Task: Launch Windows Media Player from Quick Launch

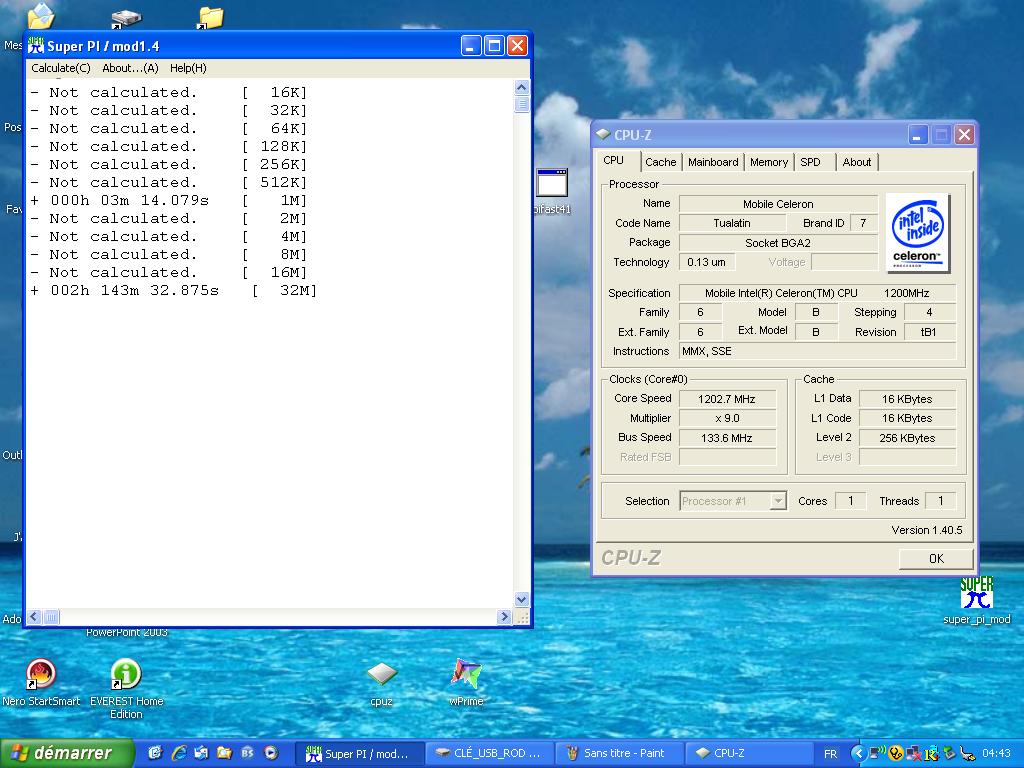Action: 271,753
